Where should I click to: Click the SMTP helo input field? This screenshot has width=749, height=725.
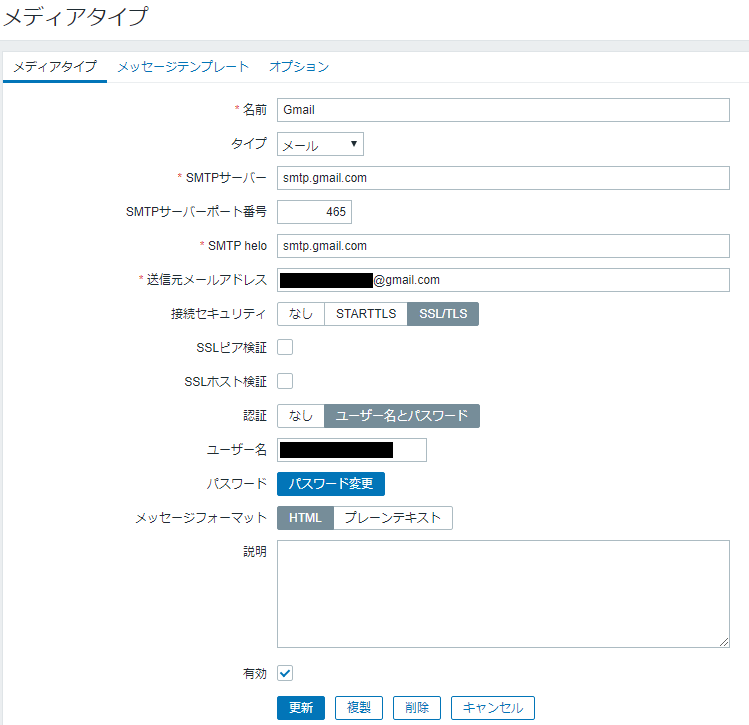(x=503, y=246)
